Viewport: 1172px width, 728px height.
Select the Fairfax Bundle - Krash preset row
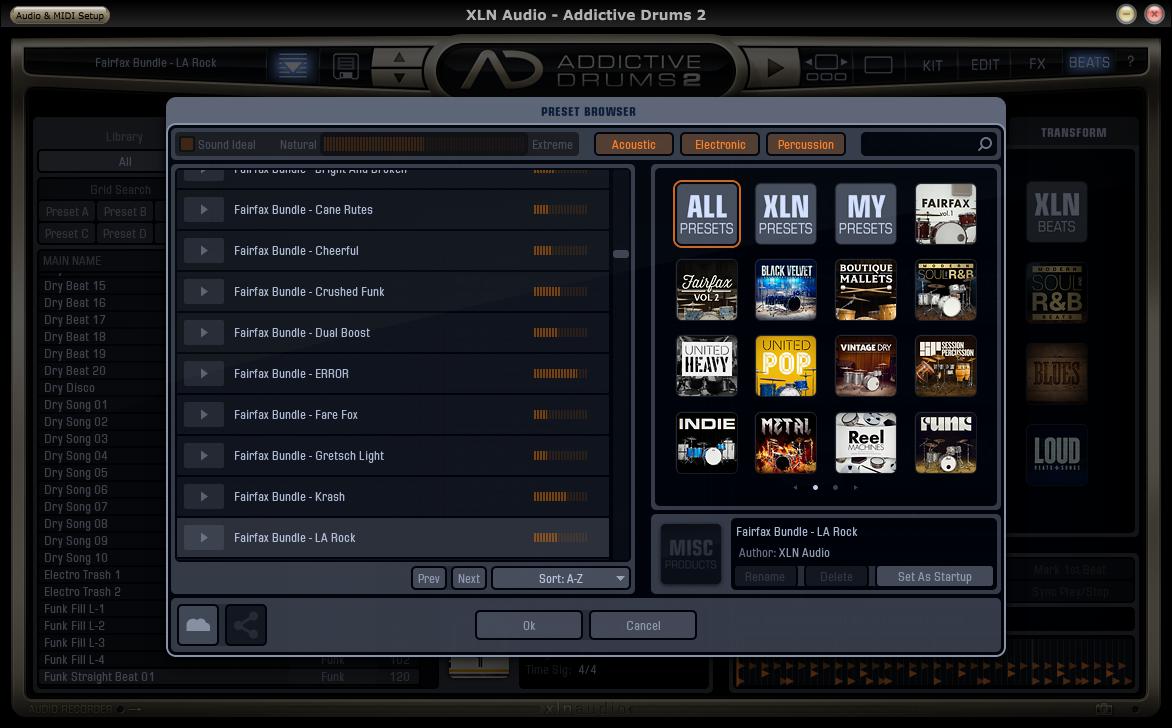click(393, 497)
